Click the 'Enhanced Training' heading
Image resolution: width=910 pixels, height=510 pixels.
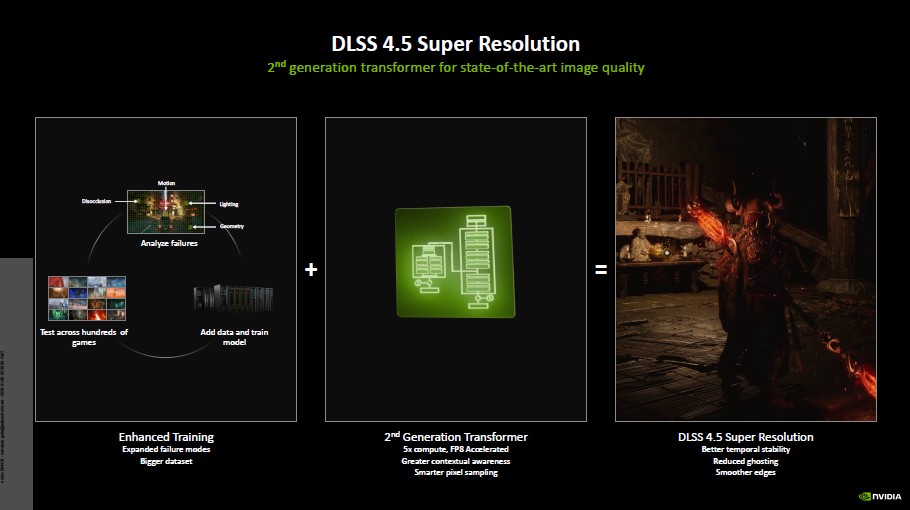166,437
